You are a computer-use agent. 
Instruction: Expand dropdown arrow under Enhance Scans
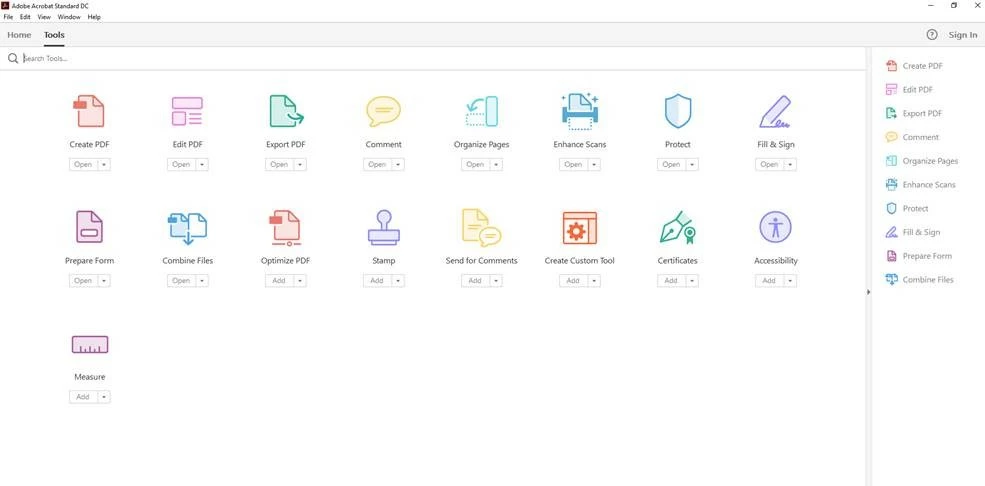tap(594, 165)
